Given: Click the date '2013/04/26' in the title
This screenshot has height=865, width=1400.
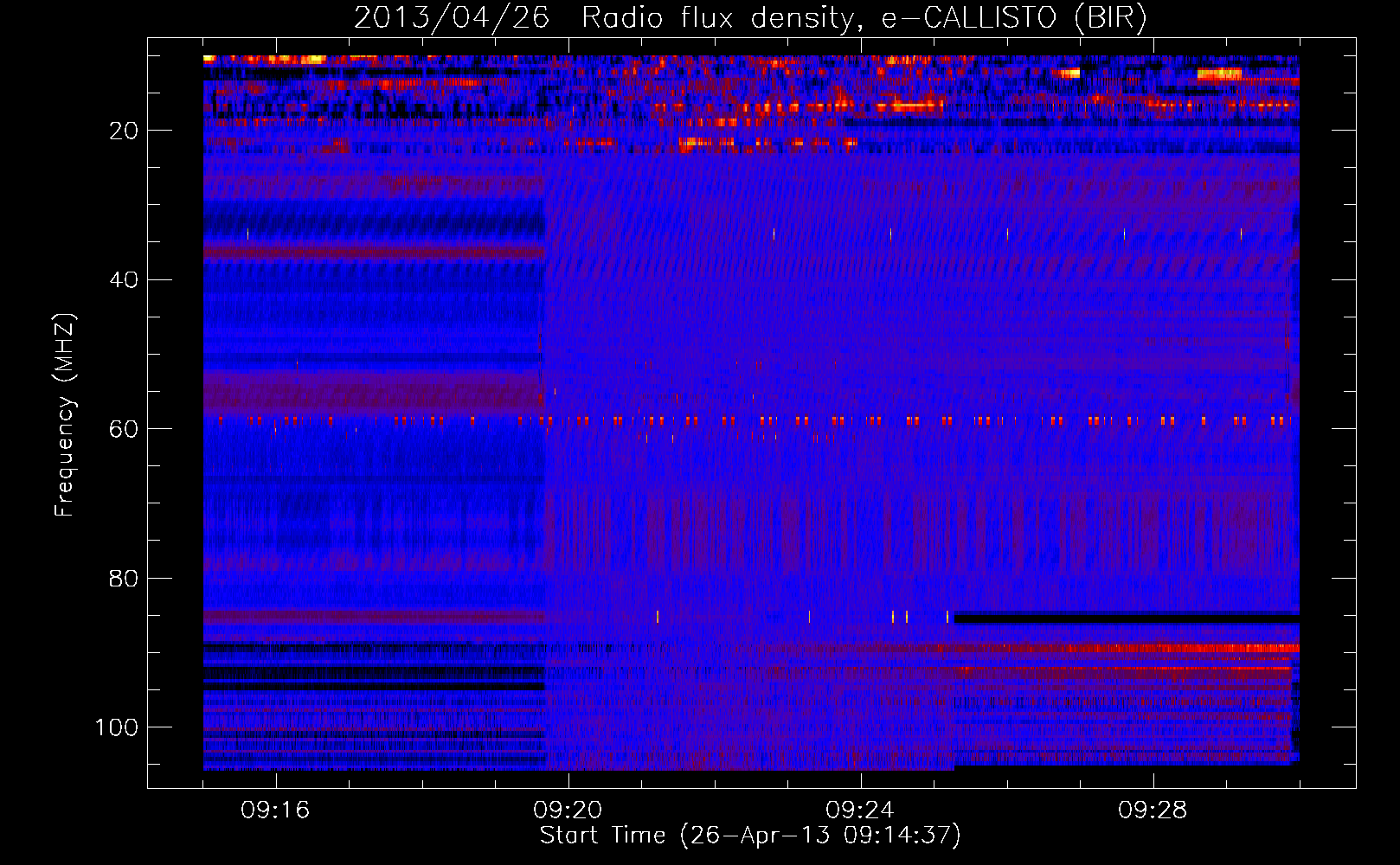Looking at the screenshot, I should pyautogui.click(x=452, y=17).
